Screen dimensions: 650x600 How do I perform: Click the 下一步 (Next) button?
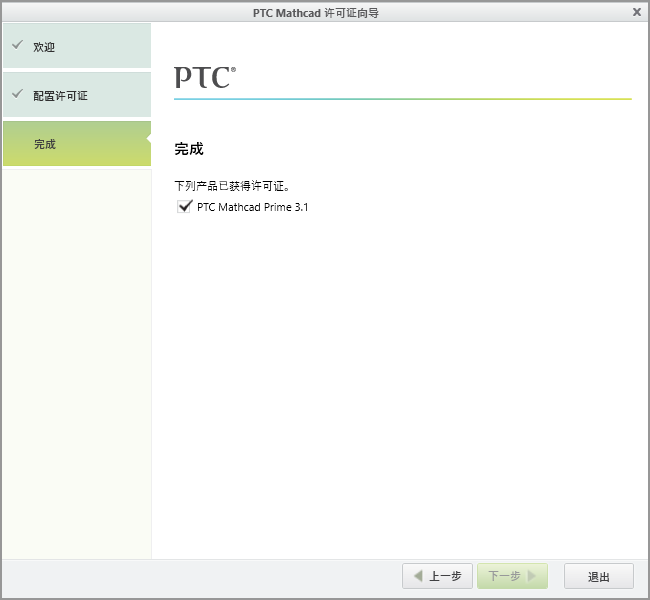[x=512, y=576]
